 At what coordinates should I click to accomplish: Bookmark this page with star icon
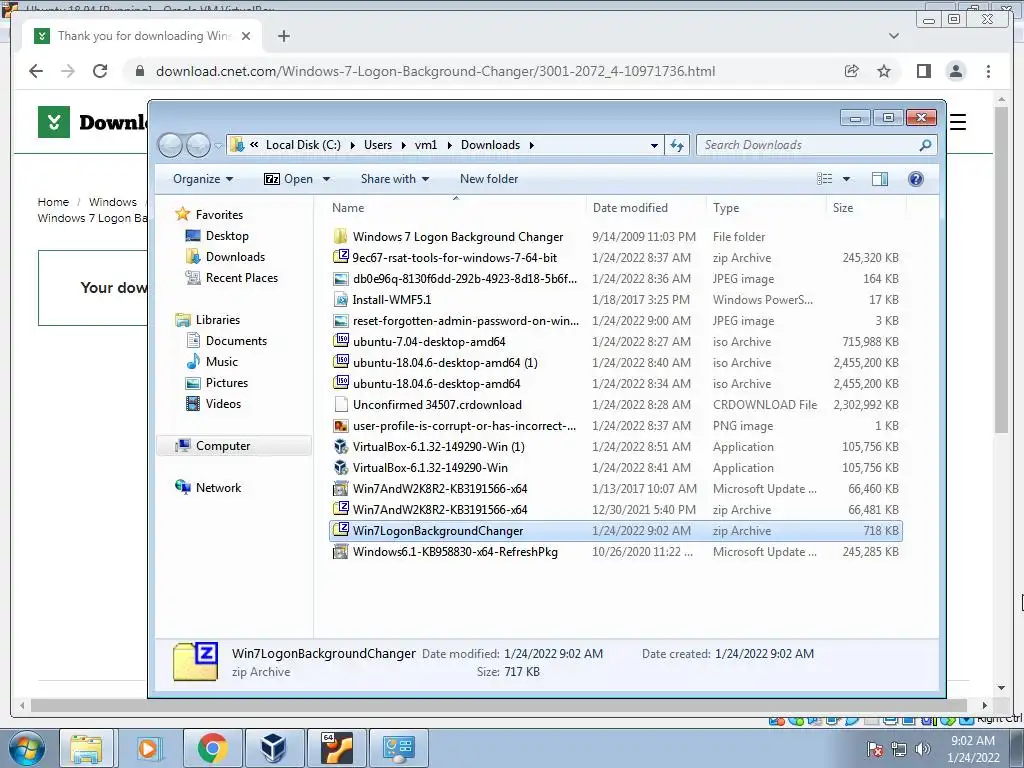click(884, 71)
